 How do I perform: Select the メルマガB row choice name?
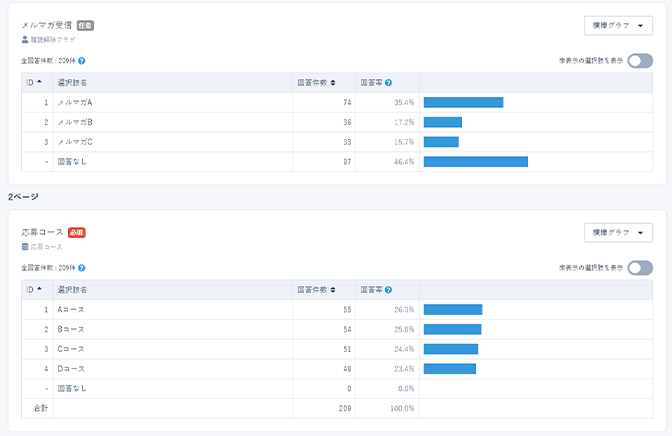[x=76, y=122]
